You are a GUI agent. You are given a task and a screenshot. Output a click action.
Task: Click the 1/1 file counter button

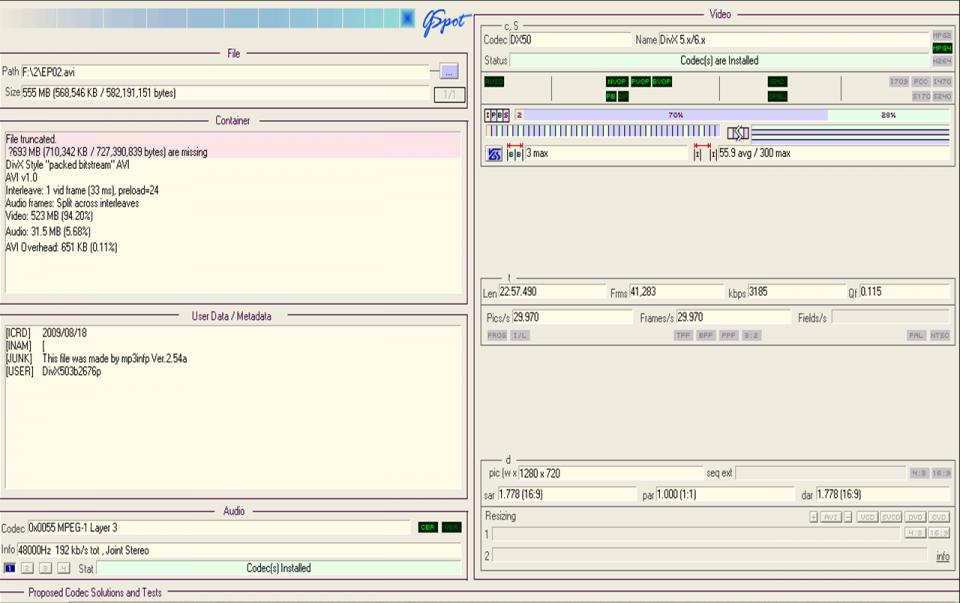[449, 95]
